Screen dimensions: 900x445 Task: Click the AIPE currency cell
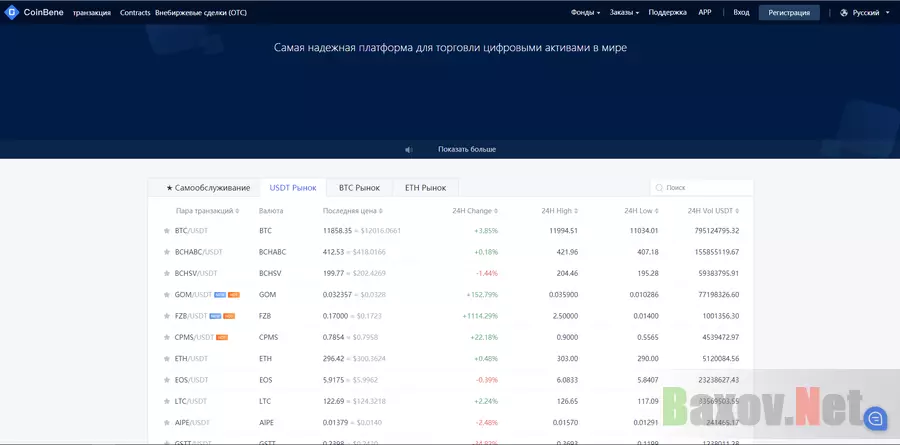[x=266, y=422]
